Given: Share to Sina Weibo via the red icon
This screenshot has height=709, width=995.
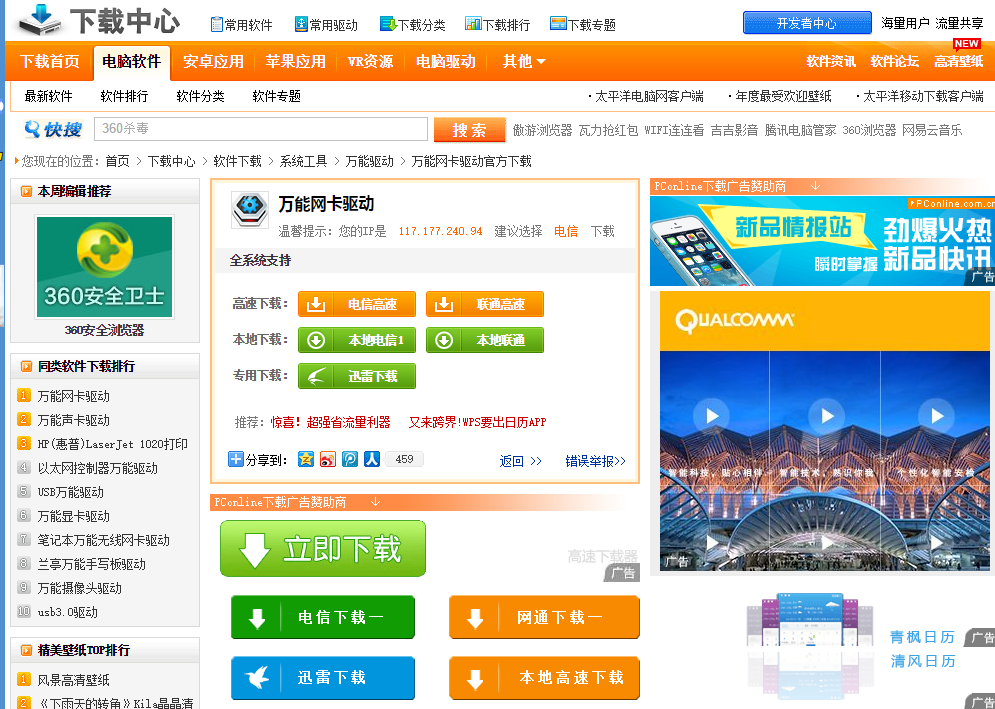Looking at the screenshot, I should pyautogui.click(x=327, y=459).
